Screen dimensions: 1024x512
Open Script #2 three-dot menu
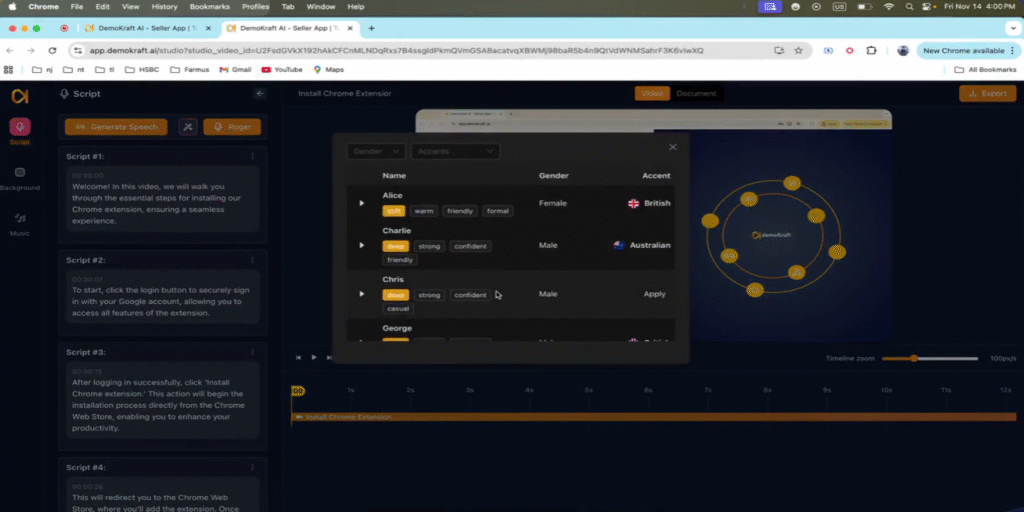click(x=252, y=260)
